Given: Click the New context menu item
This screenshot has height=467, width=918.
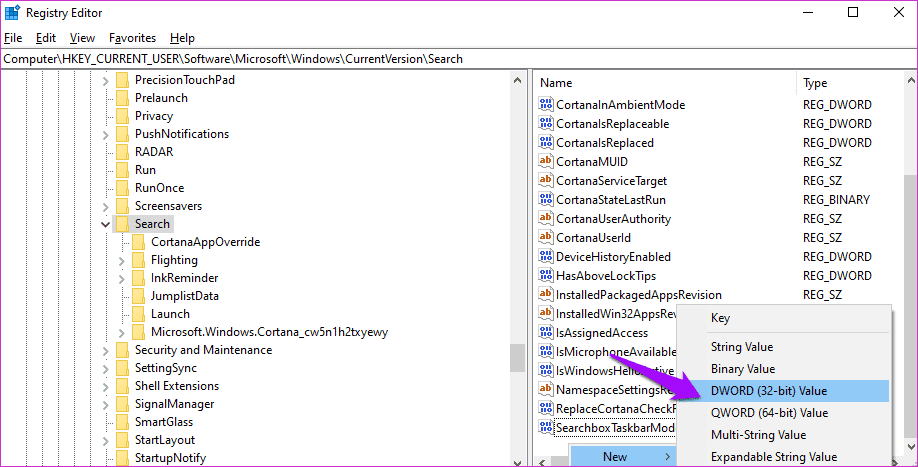Looking at the screenshot, I should tap(623, 456).
